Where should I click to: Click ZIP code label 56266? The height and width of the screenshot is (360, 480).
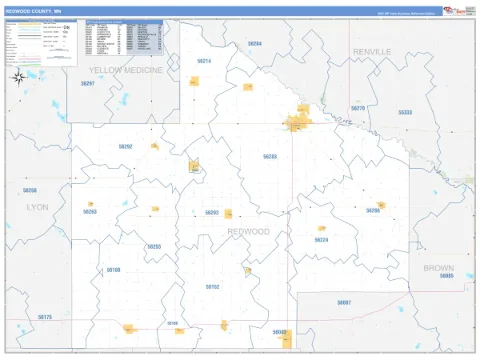click(373, 211)
